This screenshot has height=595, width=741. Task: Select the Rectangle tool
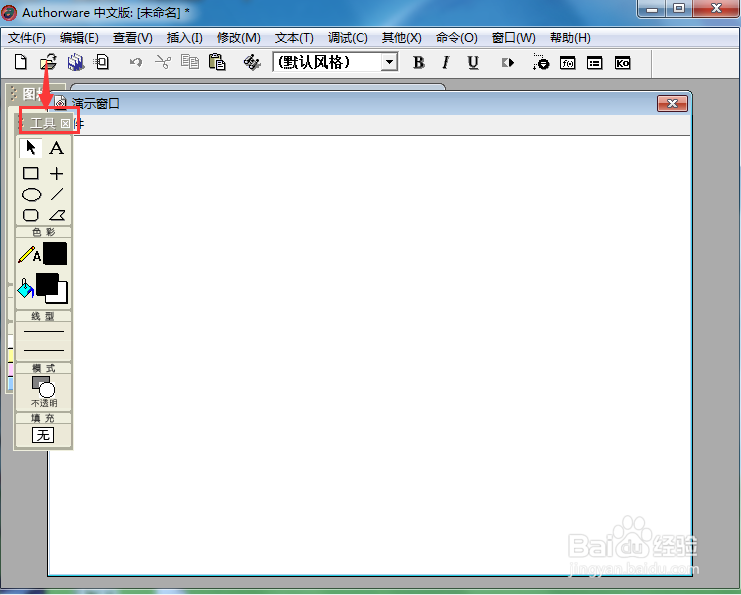click(31, 173)
